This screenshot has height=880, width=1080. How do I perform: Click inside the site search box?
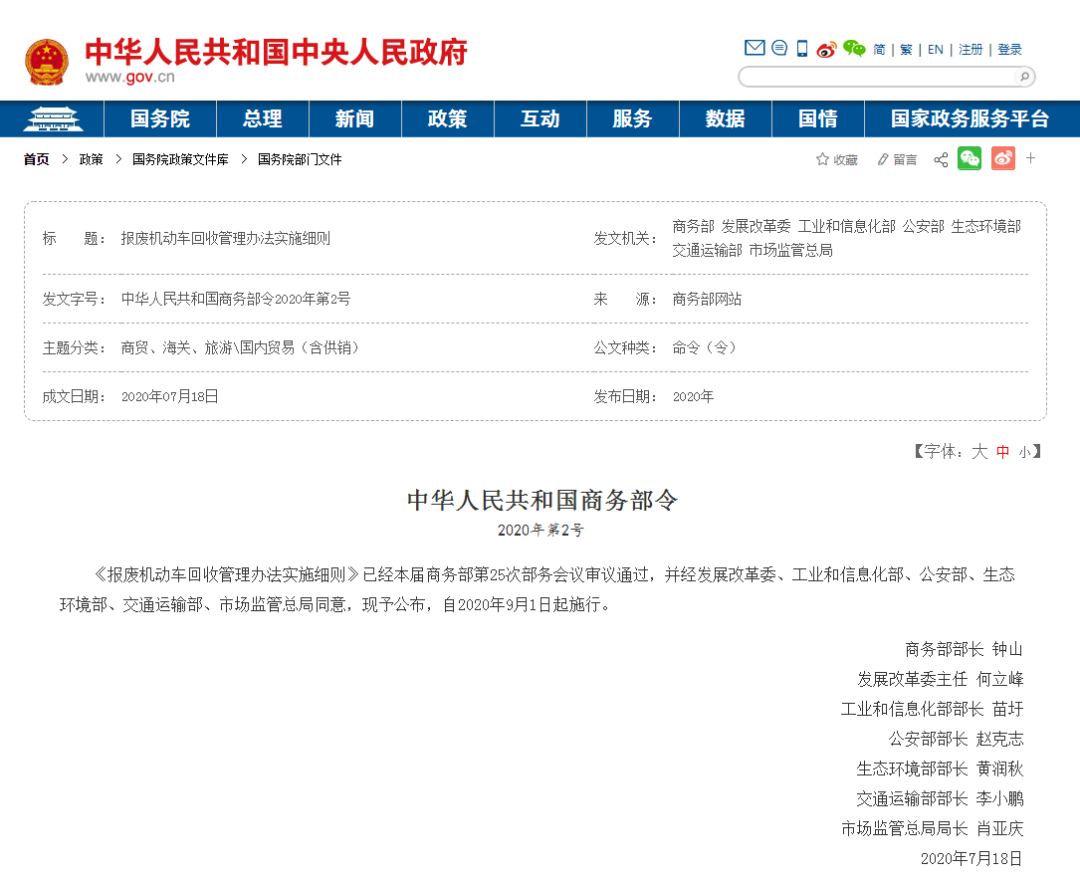tap(875, 77)
